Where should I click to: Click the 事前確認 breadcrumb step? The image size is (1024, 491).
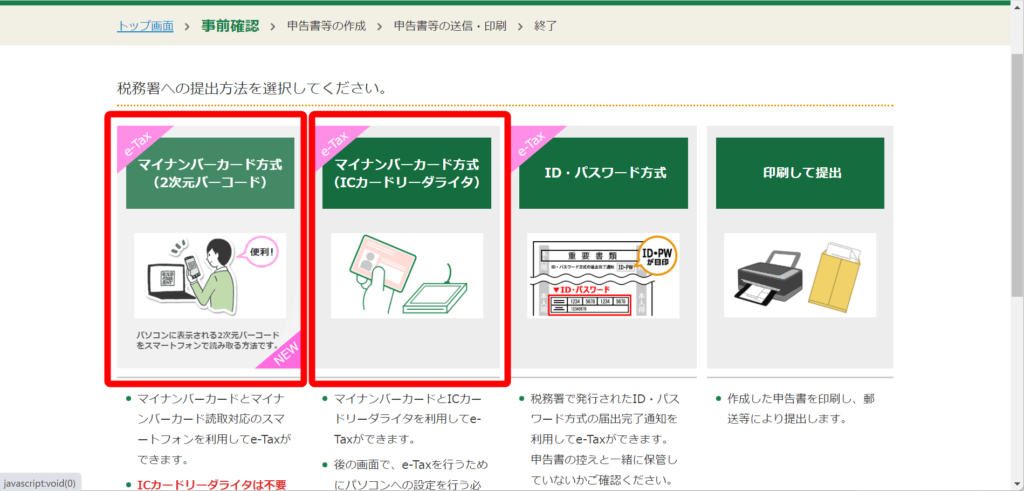pos(230,26)
